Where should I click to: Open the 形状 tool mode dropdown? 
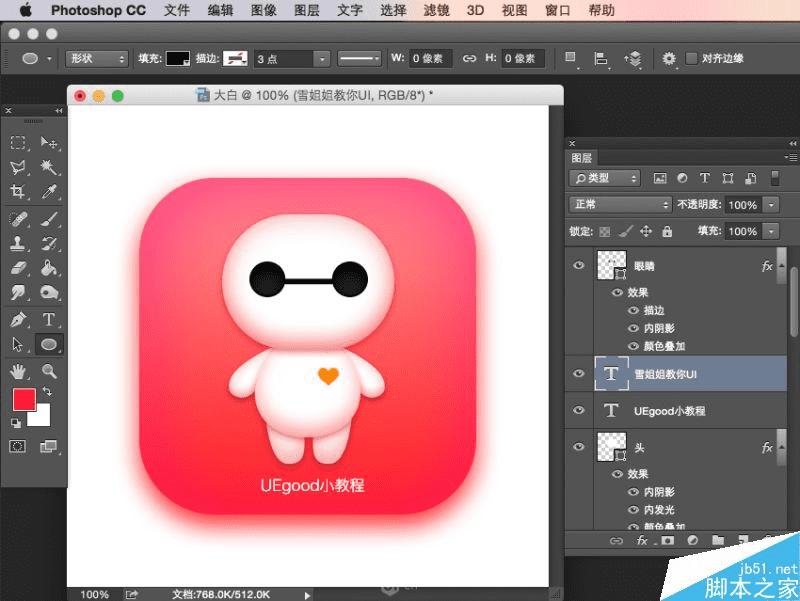(97, 59)
